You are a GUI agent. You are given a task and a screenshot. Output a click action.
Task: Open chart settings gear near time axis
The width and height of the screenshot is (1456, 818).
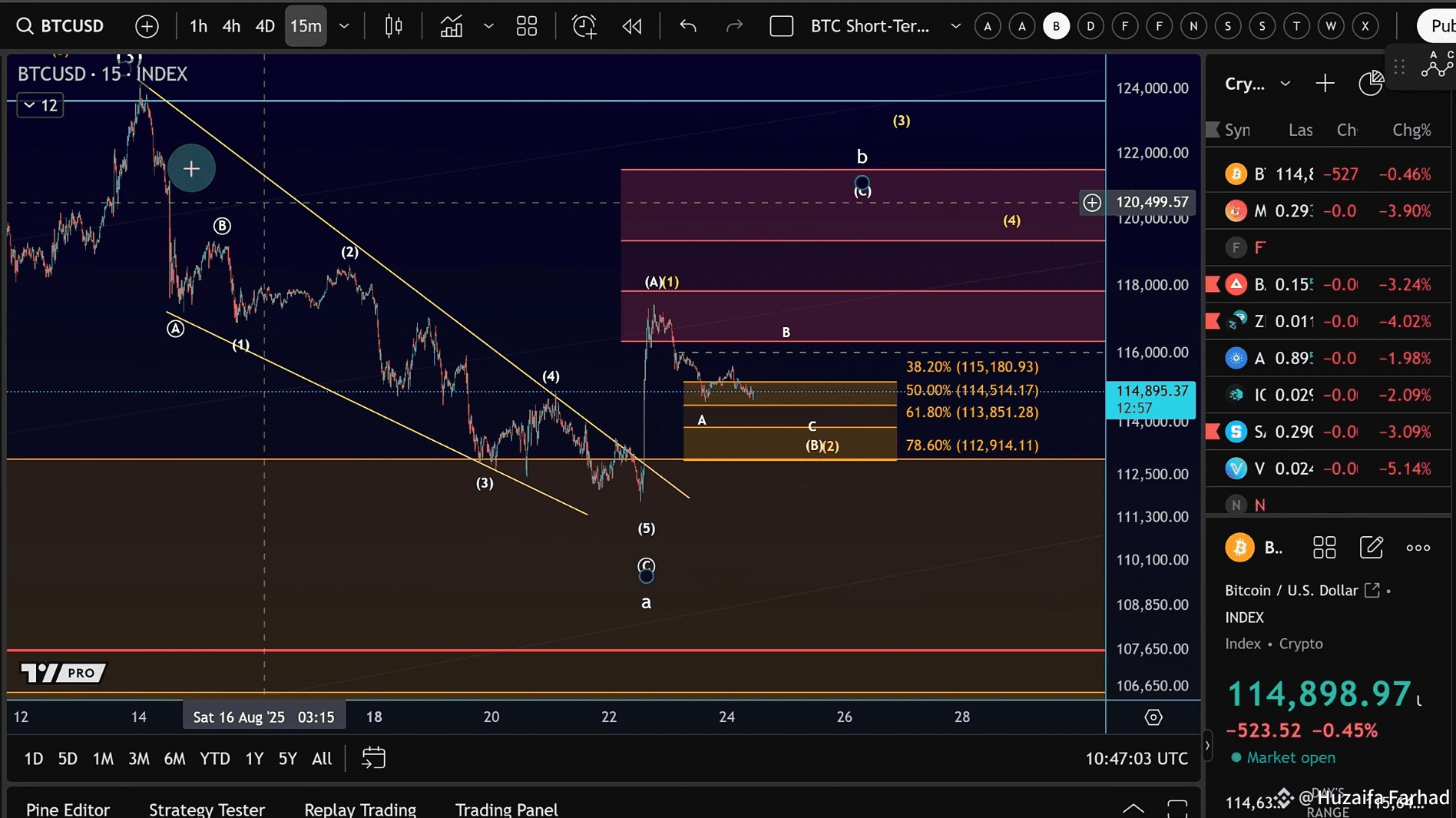coord(1153,717)
